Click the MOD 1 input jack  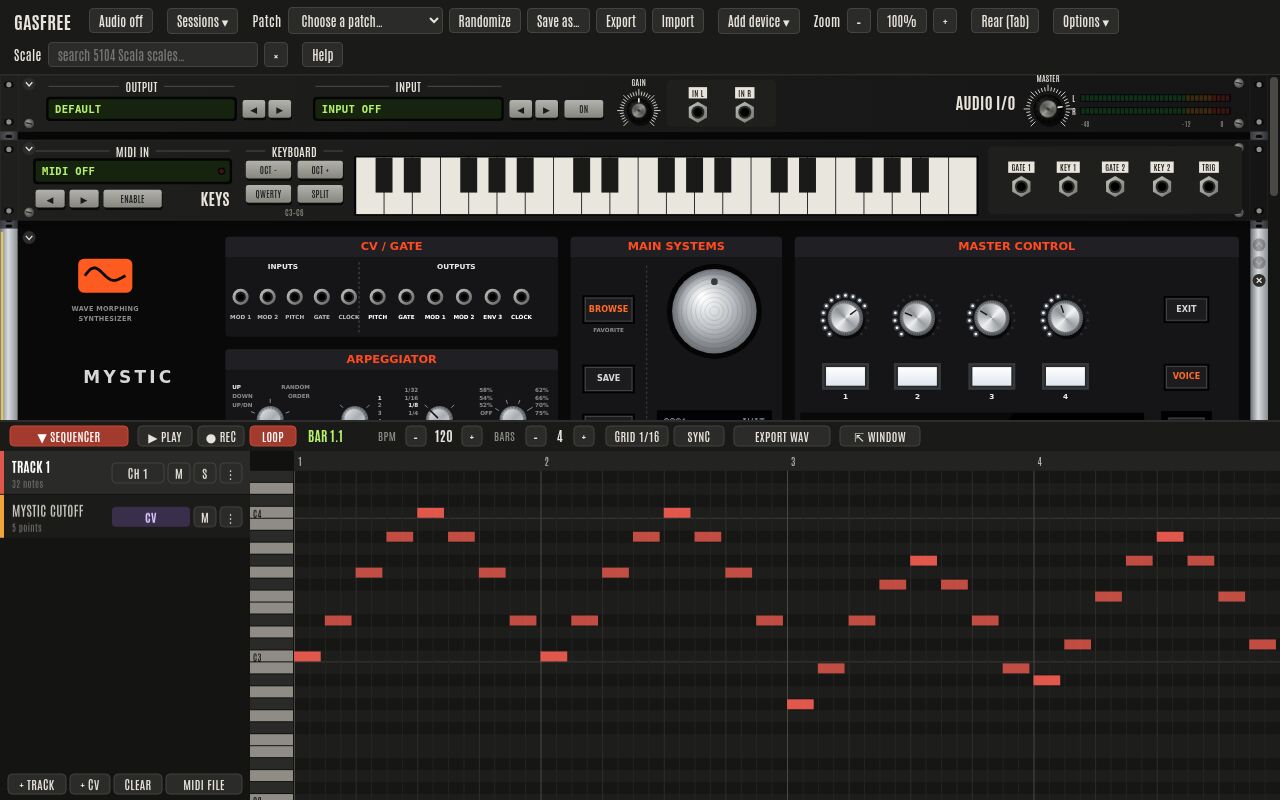tap(240, 297)
